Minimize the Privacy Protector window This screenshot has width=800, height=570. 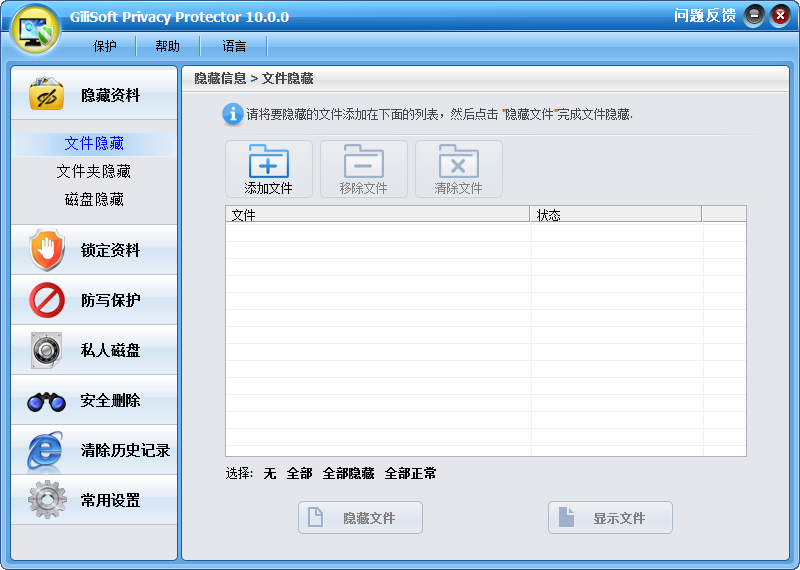754,16
